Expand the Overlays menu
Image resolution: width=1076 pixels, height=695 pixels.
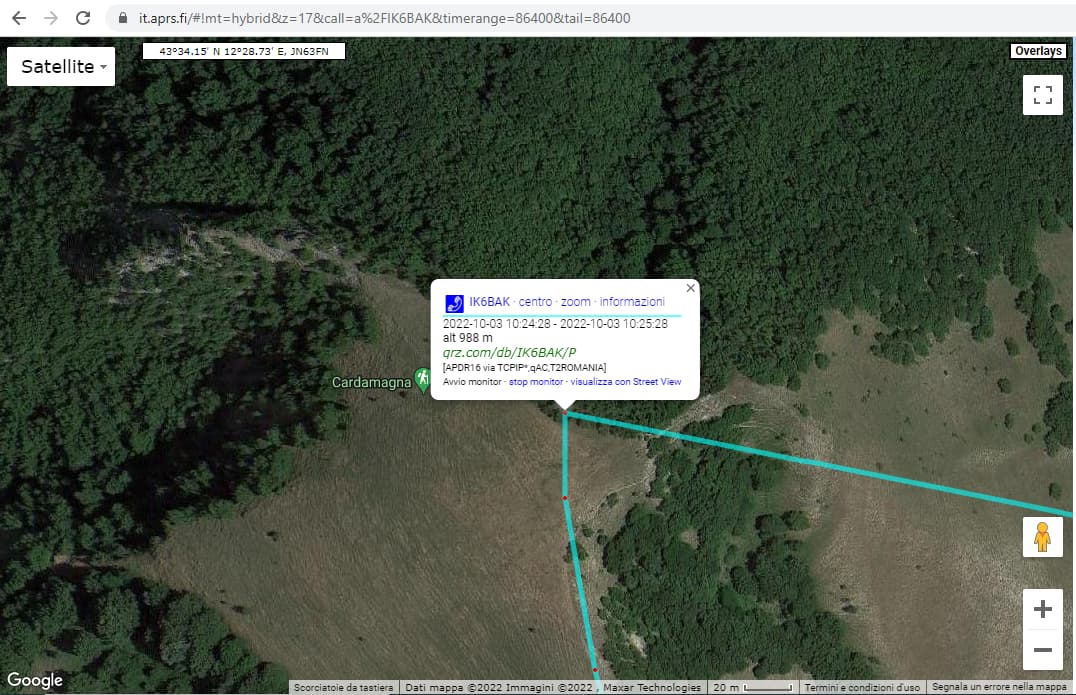click(1038, 51)
